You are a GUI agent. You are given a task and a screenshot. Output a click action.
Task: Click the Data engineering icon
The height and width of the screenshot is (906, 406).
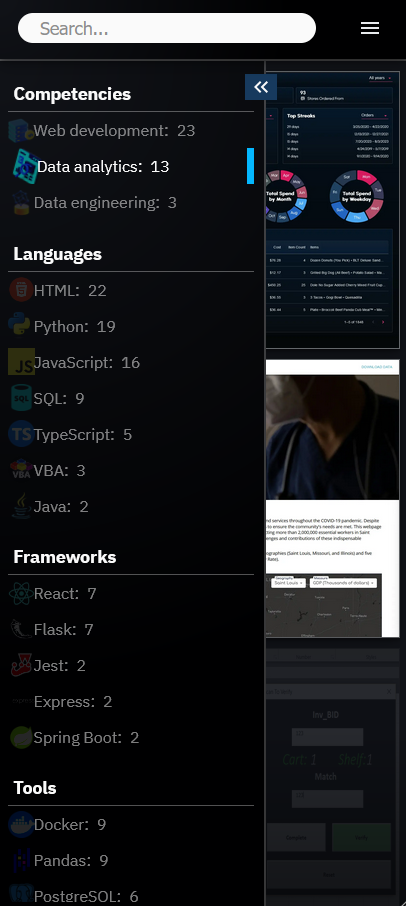point(21,203)
